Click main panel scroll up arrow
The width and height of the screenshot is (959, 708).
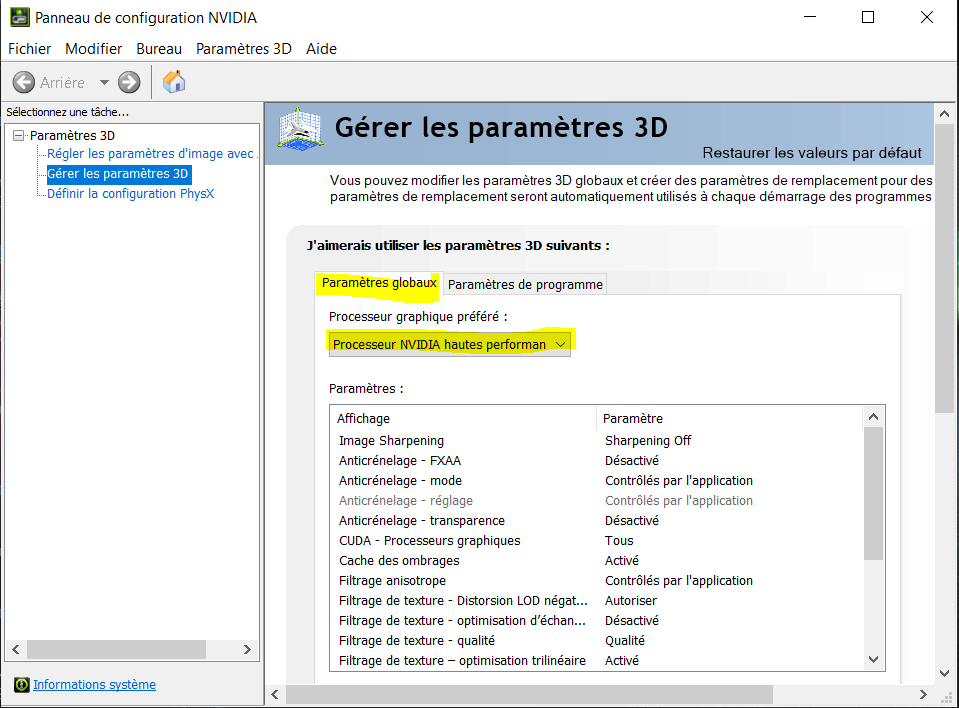944,114
